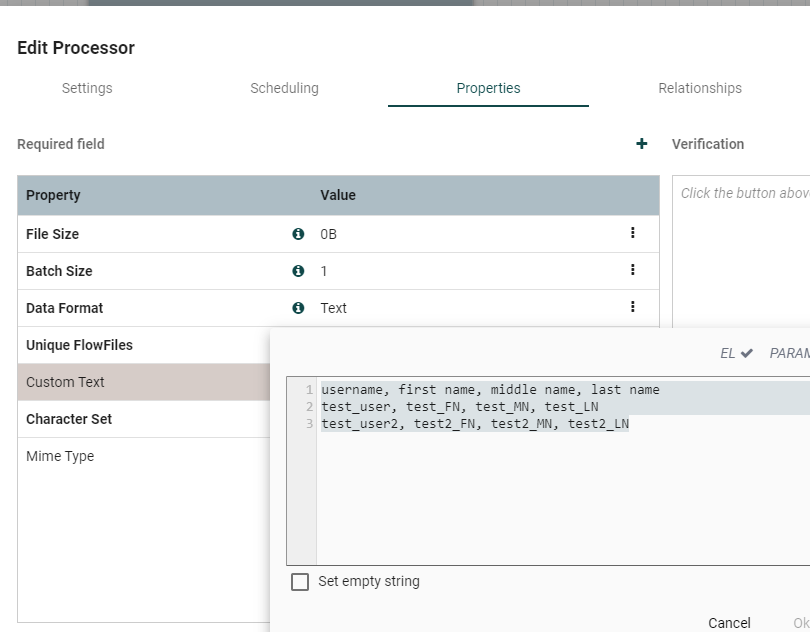Screen dimensions: 810x632
Task: Click the File Size info icon
Action: coord(298,234)
